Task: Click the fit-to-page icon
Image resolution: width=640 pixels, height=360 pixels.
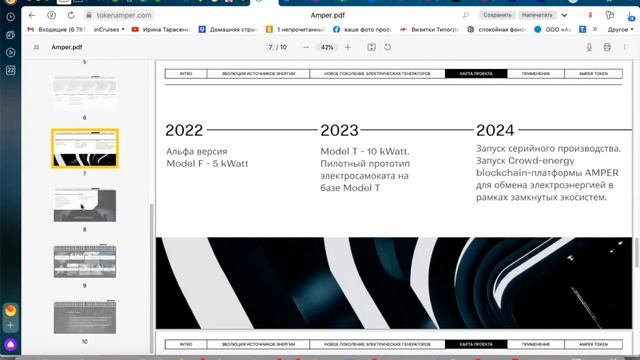Action: (371, 47)
